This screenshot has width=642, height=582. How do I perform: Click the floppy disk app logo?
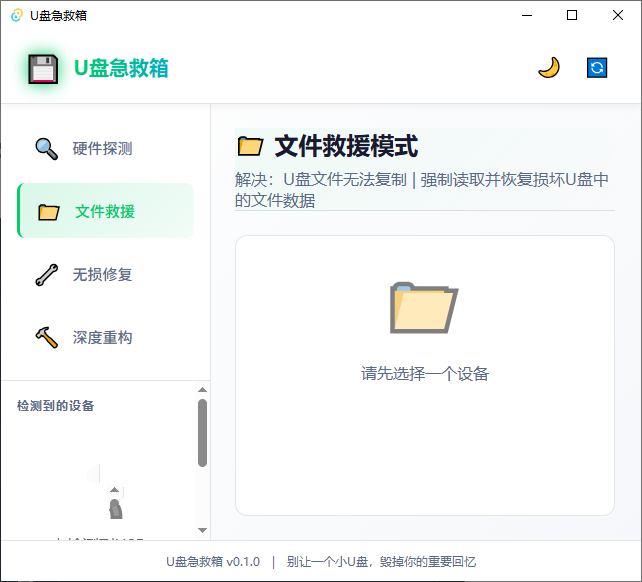[43, 69]
